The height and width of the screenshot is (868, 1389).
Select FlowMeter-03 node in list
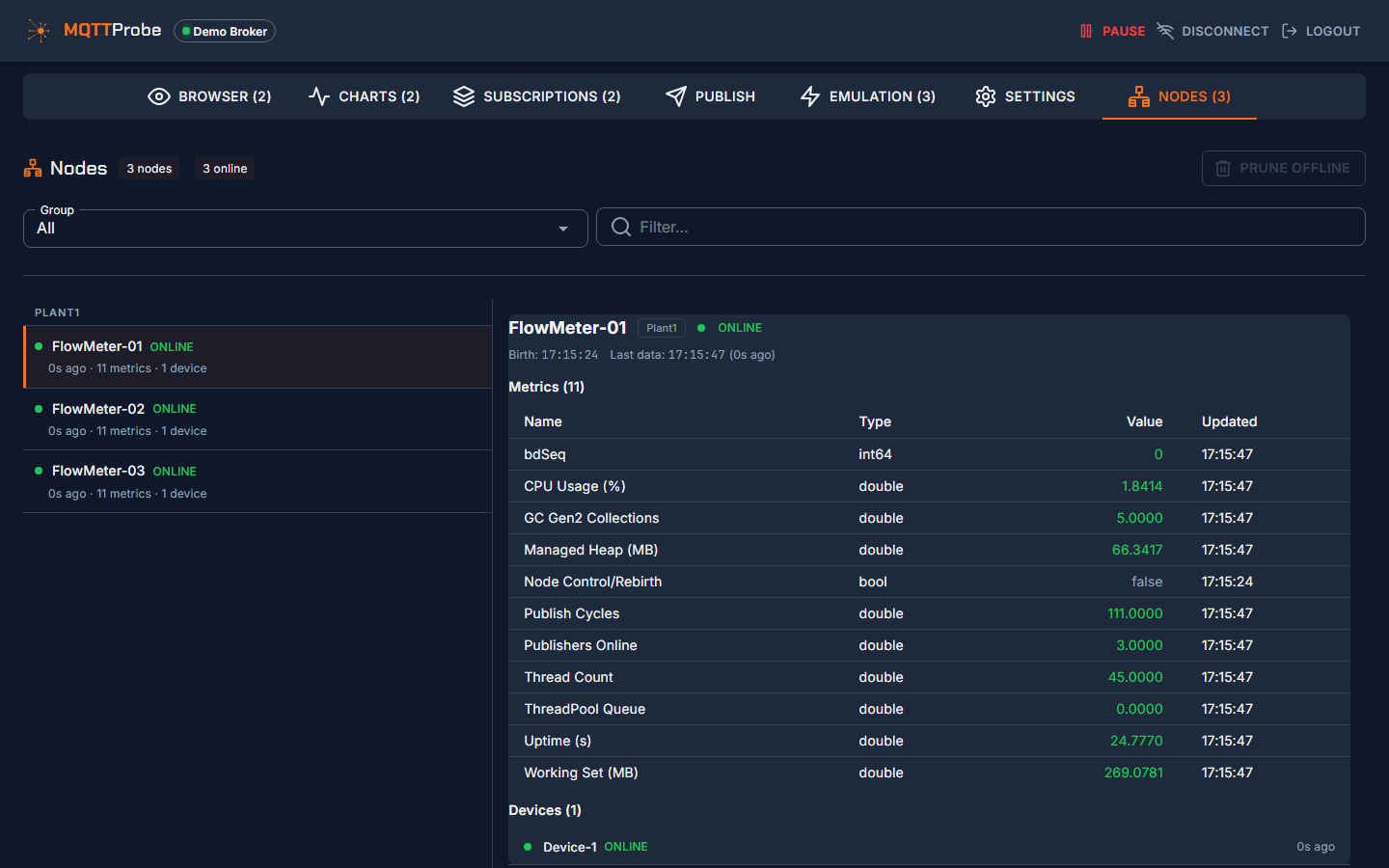[259, 481]
